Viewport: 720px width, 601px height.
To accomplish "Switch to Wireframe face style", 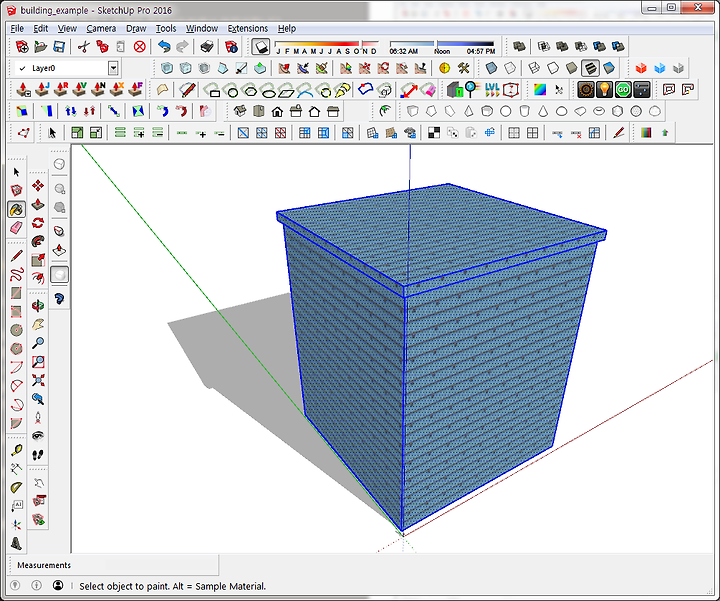I will pyautogui.click(x=534, y=68).
